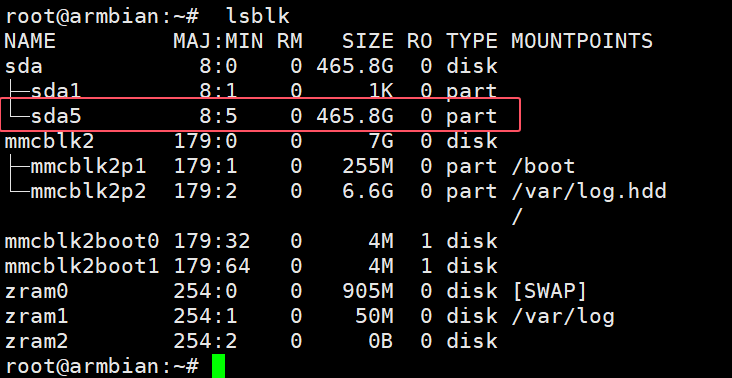Click the 179:64 device number
732x378 pixels.
pos(212,266)
